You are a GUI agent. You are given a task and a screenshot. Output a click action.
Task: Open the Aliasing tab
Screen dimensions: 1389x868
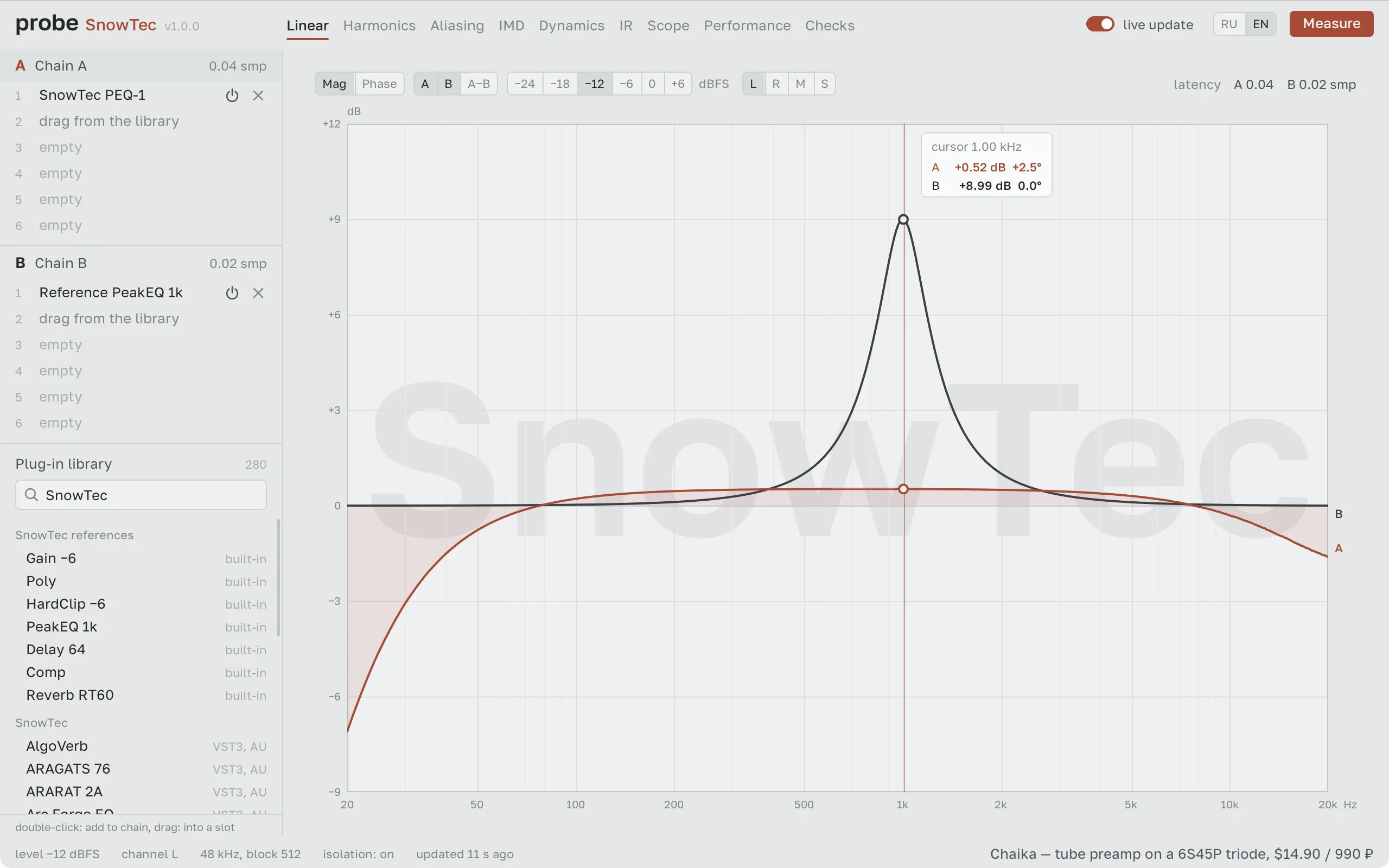(457, 25)
